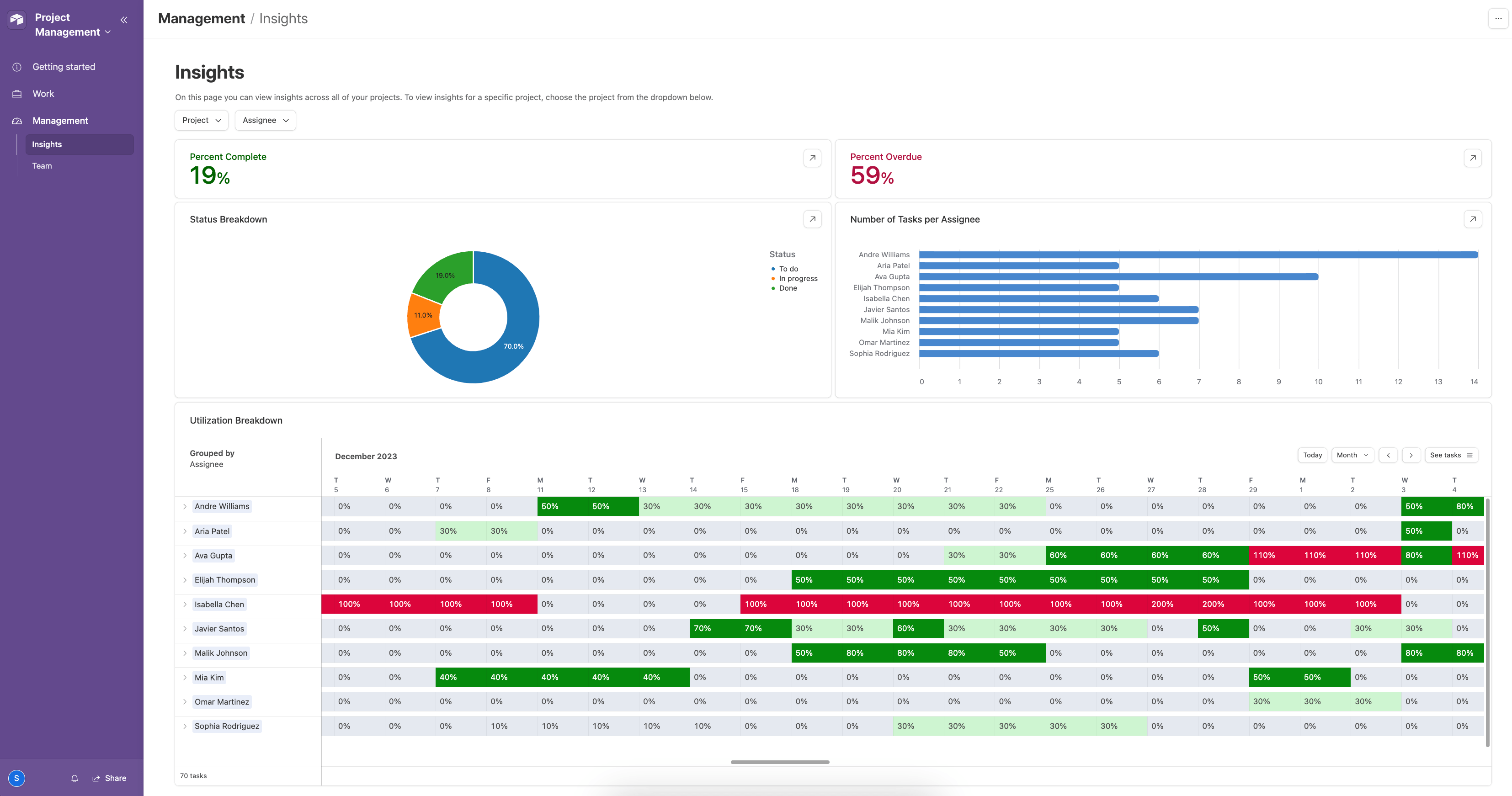Click Javier Santos 70% cell on T 14
1512x796 pixels.
[x=714, y=629]
